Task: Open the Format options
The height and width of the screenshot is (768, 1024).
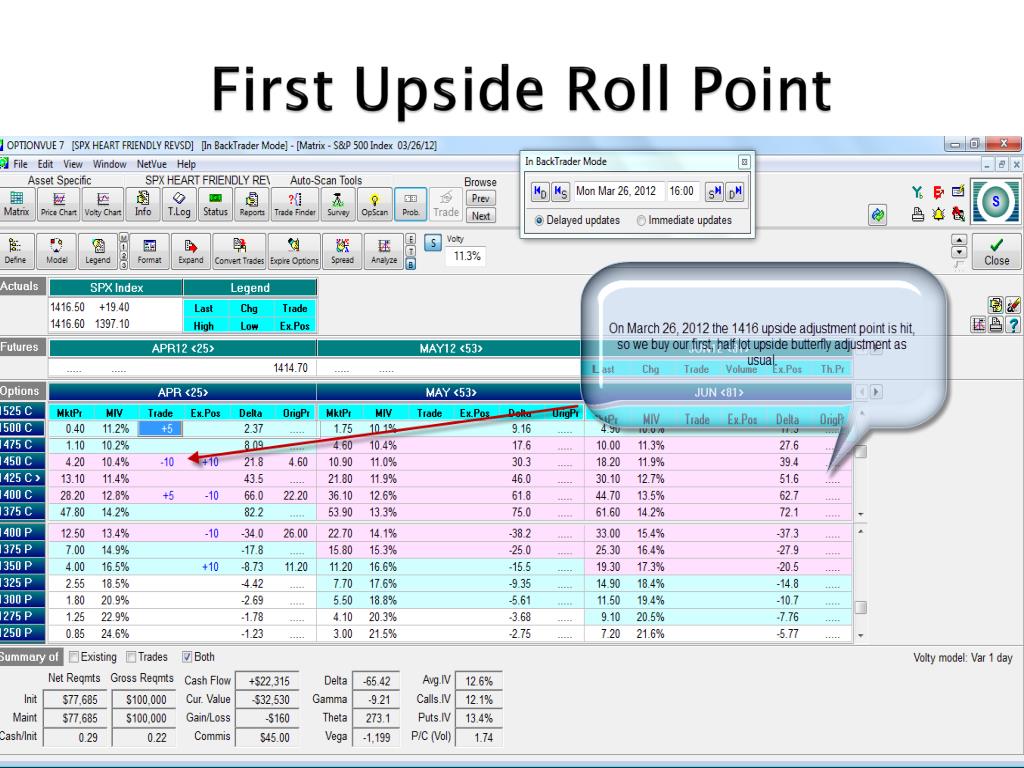Action: click(150, 251)
